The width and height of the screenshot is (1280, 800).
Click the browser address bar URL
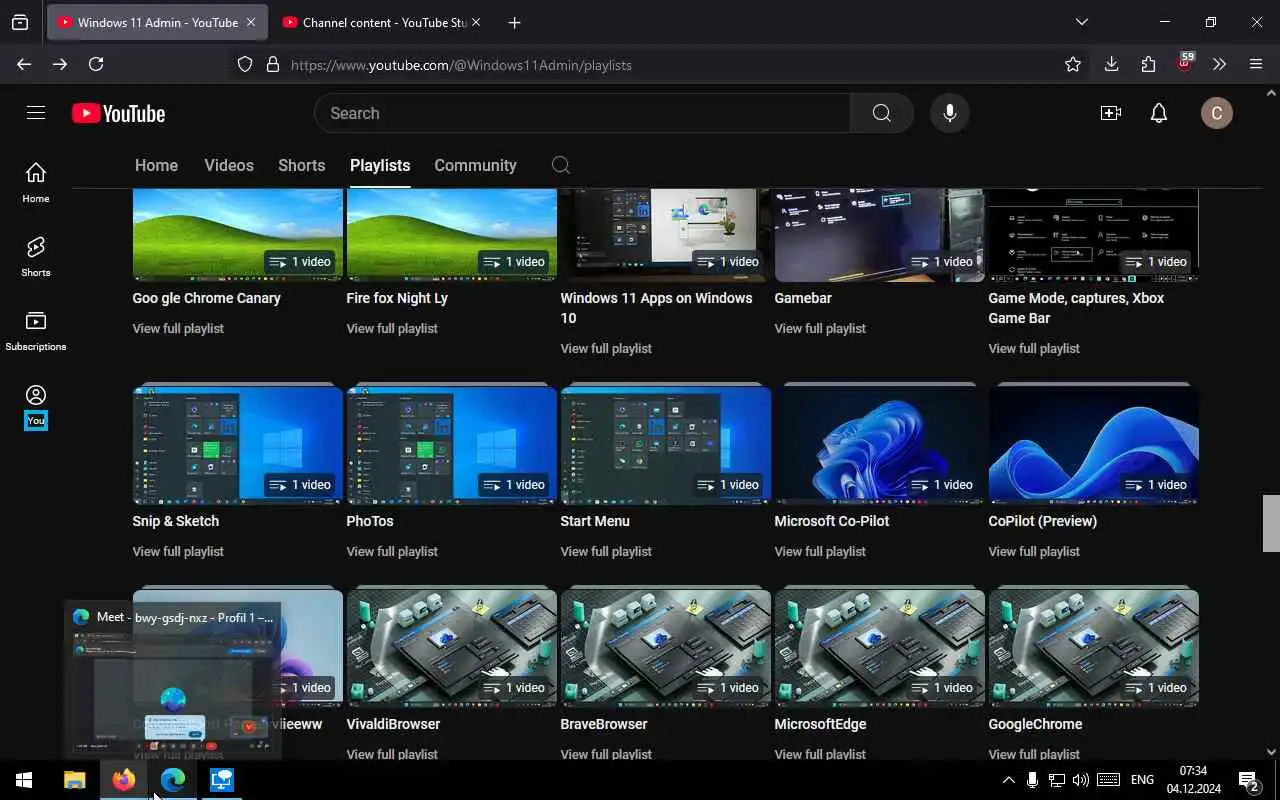click(461, 65)
